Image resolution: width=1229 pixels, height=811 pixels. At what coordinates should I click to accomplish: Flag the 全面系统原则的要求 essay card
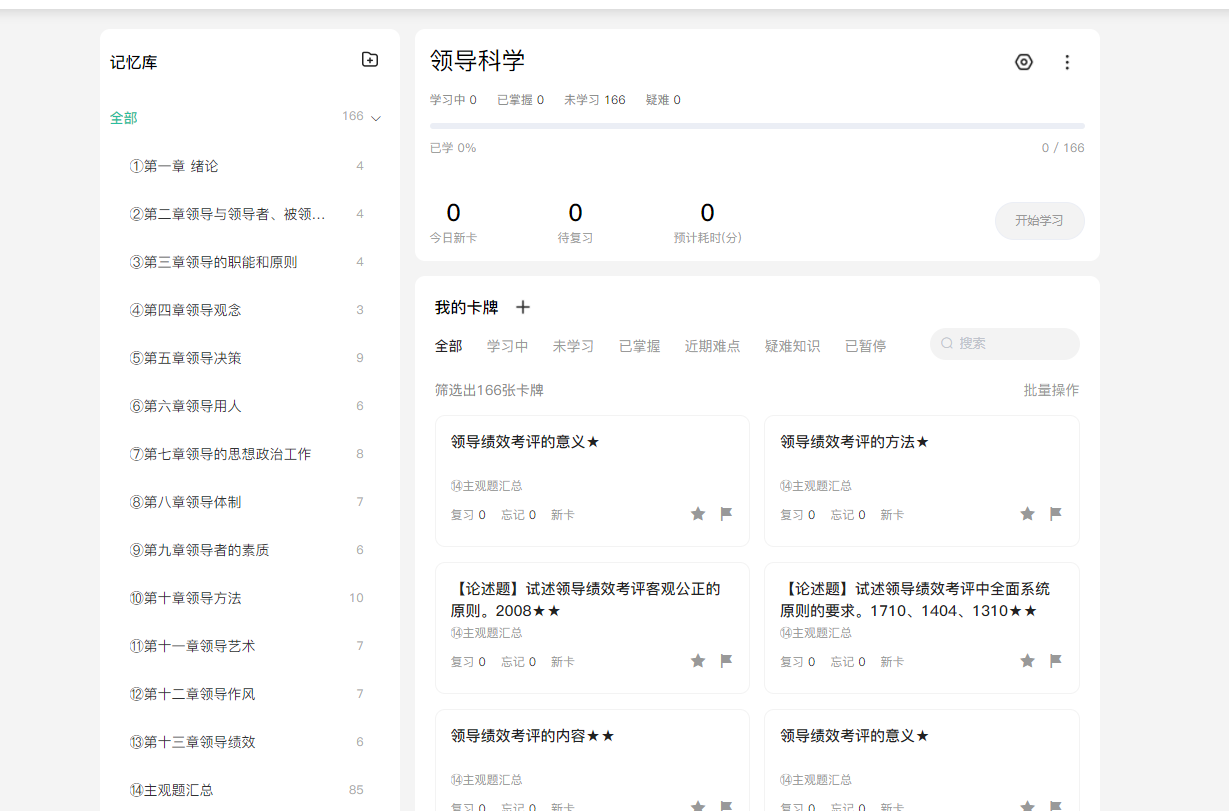click(x=1056, y=661)
